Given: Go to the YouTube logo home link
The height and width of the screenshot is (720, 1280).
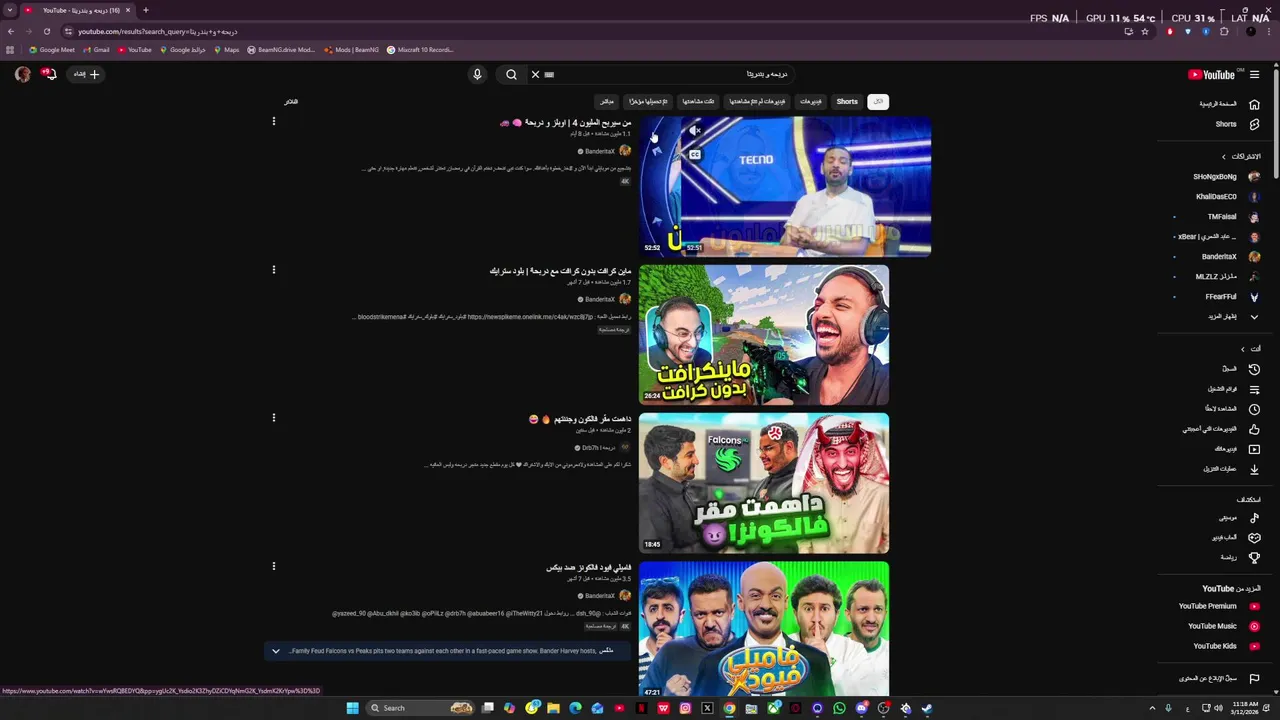Looking at the screenshot, I should [1213, 74].
